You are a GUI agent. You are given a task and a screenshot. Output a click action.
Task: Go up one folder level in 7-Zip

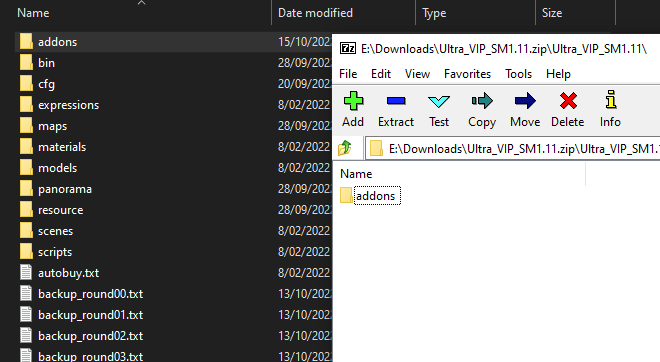(x=345, y=148)
